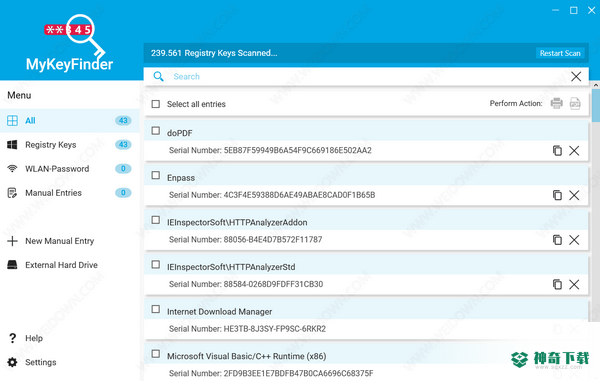Image resolution: width=600 pixels, height=381 pixels.
Task: Click Restart Scan button
Action: [560, 53]
